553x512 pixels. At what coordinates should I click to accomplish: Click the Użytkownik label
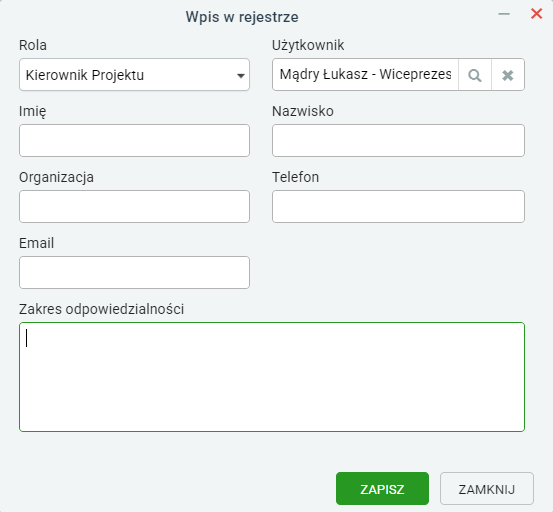[x=308, y=45]
